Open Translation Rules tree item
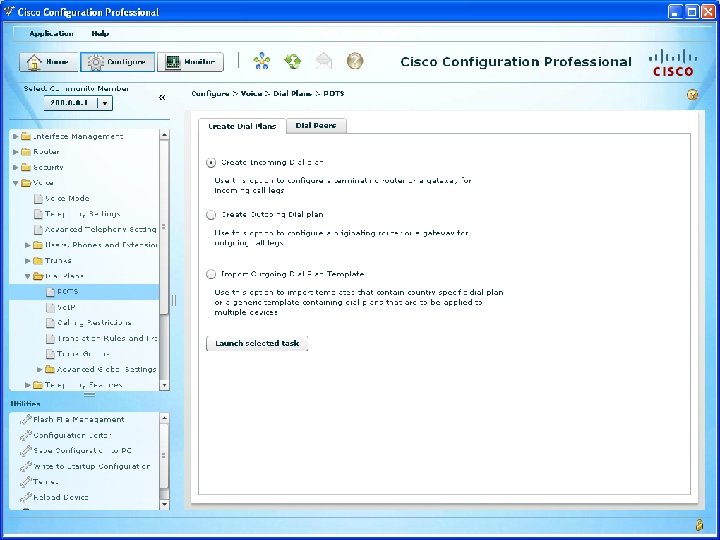This screenshot has height=540, width=720. (x=107, y=338)
